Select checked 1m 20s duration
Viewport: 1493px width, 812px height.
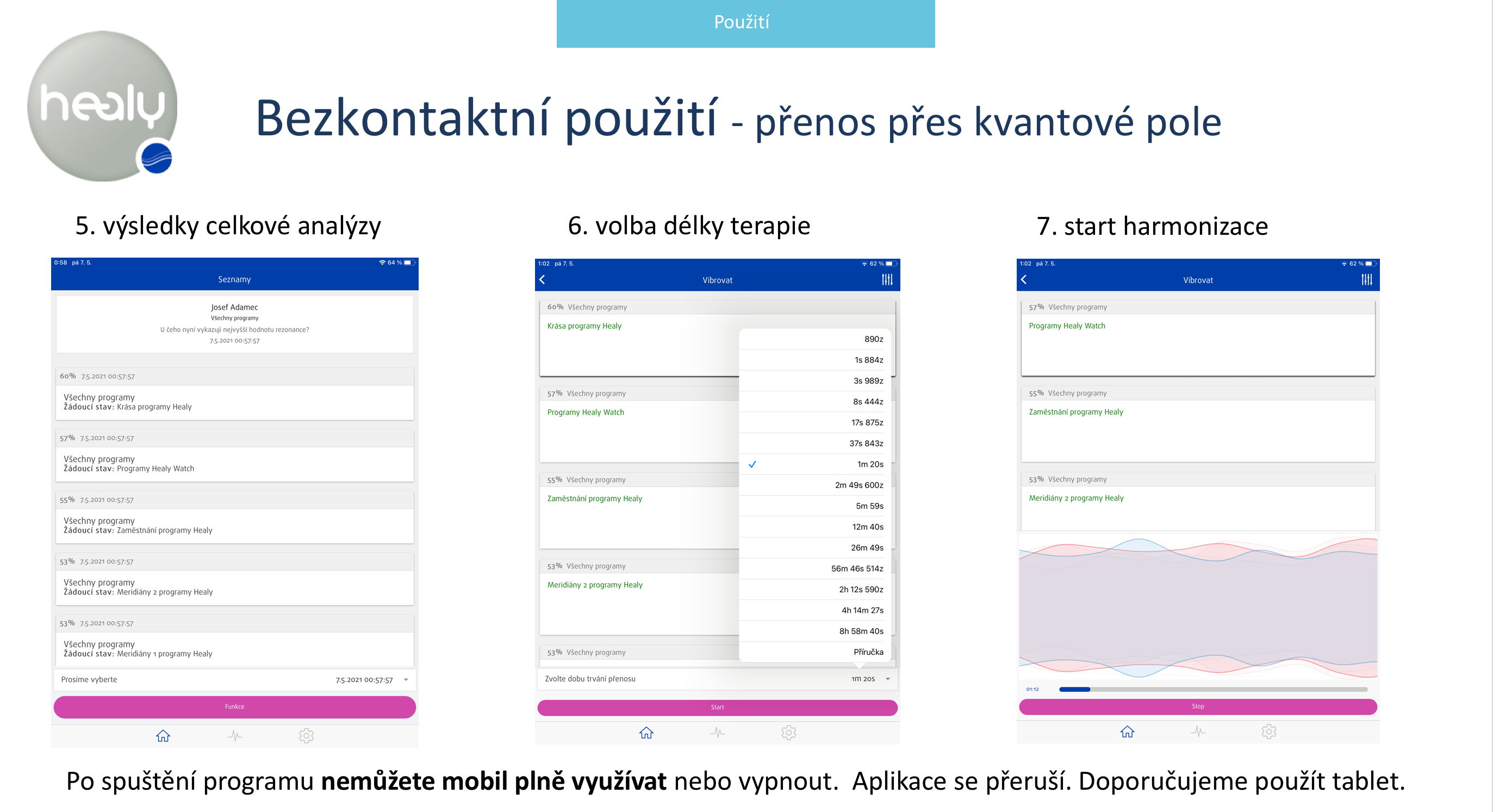(815, 464)
